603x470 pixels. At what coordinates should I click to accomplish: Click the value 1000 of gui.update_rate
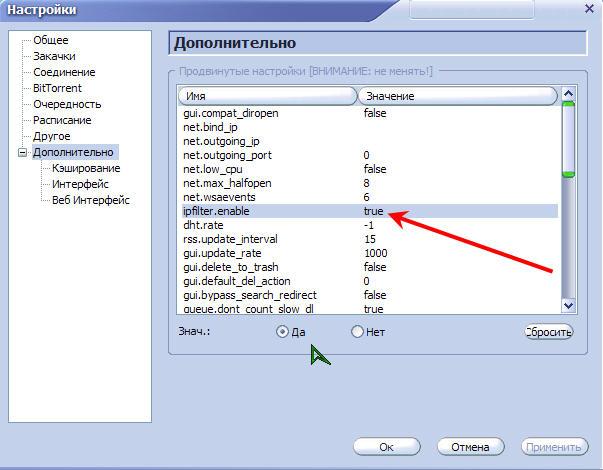pos(376,253)
